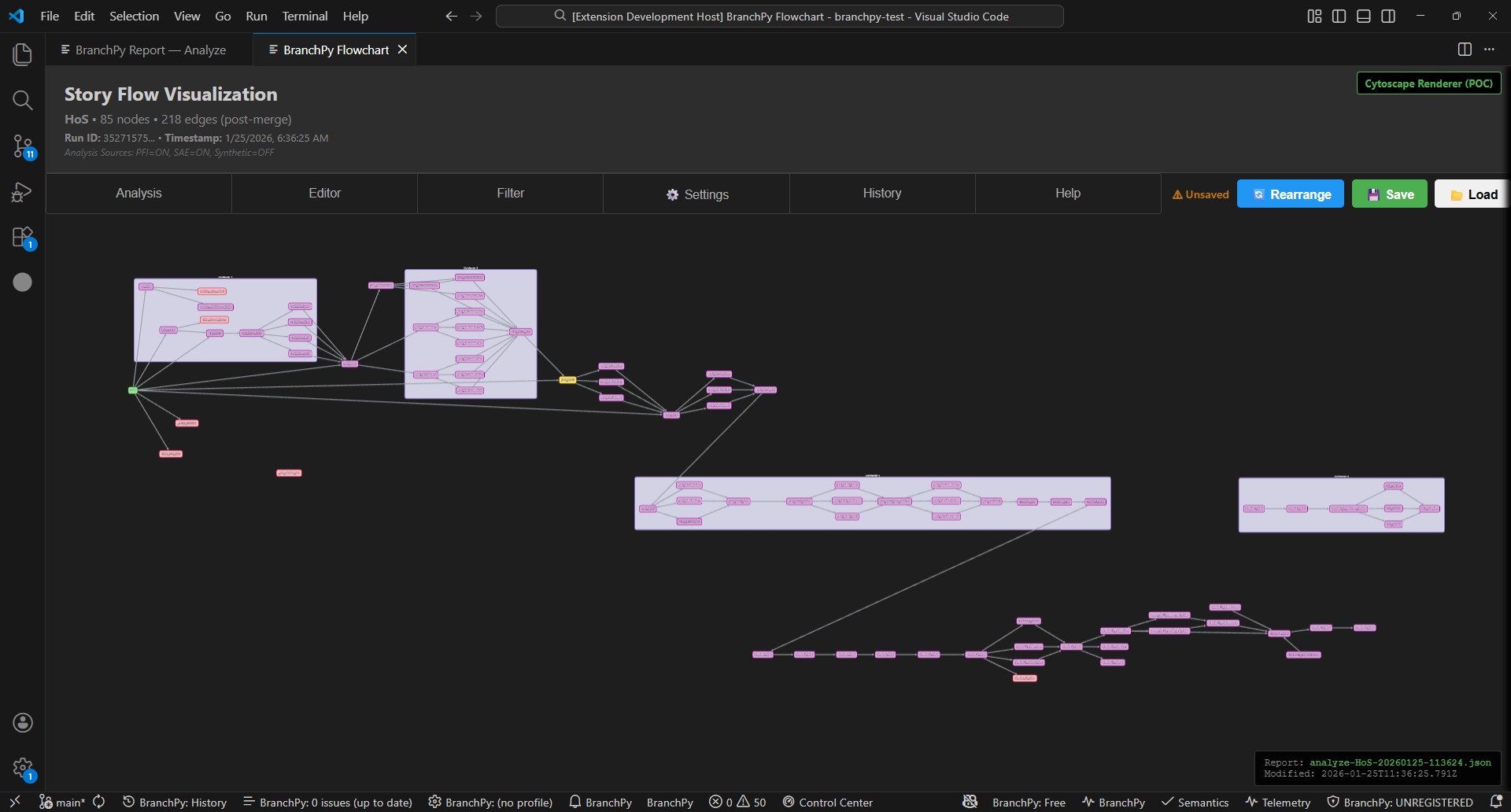The width and height of the screenshot is (1511, 812).
Task: Open the Accounts menu in the activity bar
Action: click(22, 722)
